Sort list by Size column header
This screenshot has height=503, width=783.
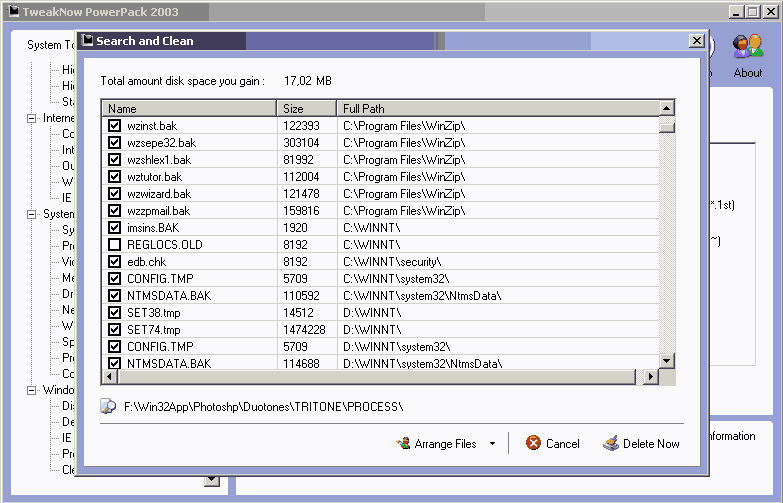point(306,108)
